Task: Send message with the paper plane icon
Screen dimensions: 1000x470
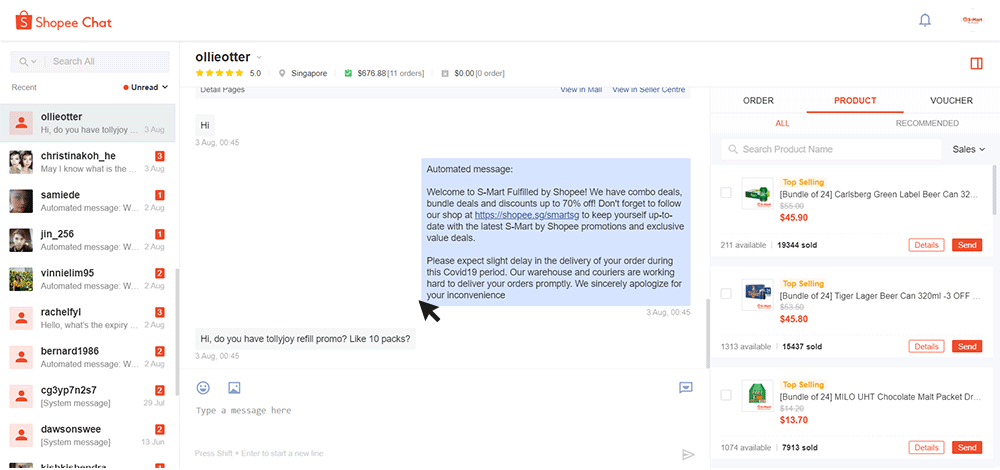Action: (688, 455)
